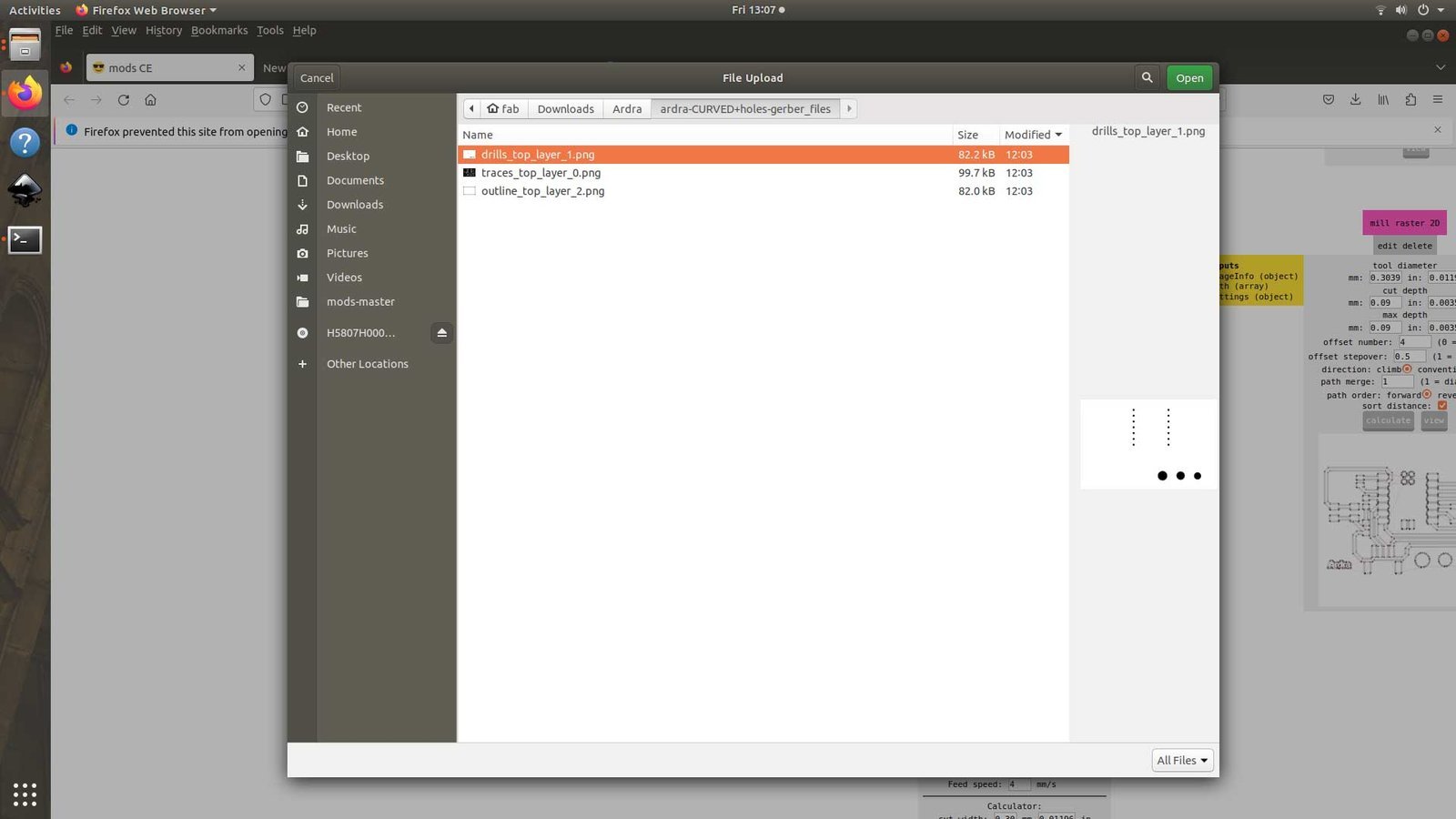The height and width of the screenshot is (819, 1456).
Task: Open the Tools menu
Action: pos(270,30)
